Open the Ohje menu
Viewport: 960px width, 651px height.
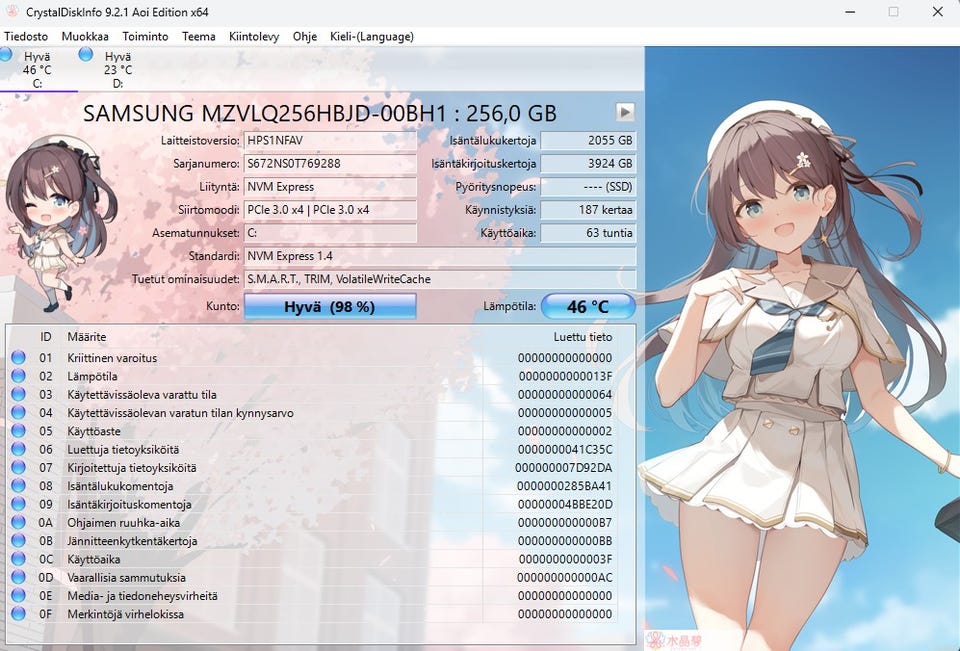coord(305,37)
